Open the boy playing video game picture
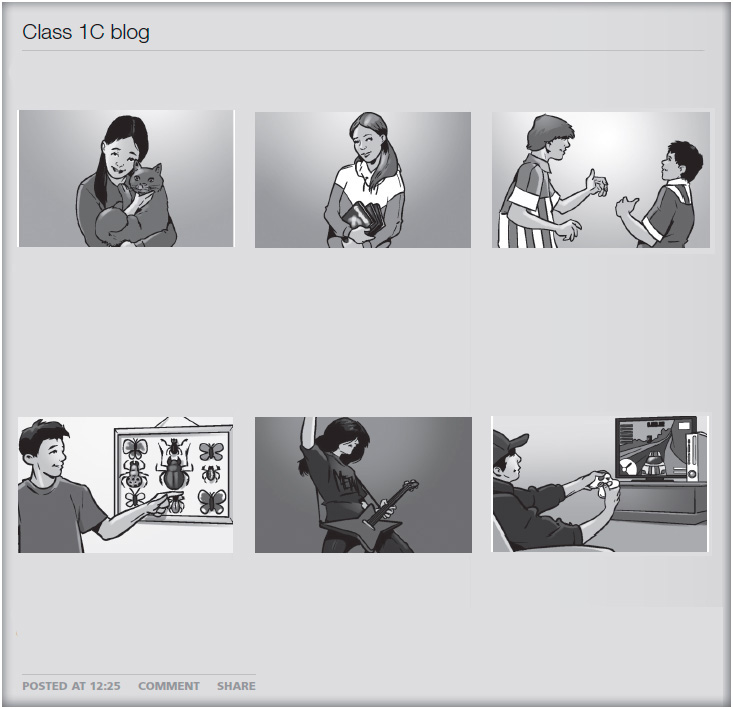This screenshot has width=733, height=709. (x=600, y=484)
